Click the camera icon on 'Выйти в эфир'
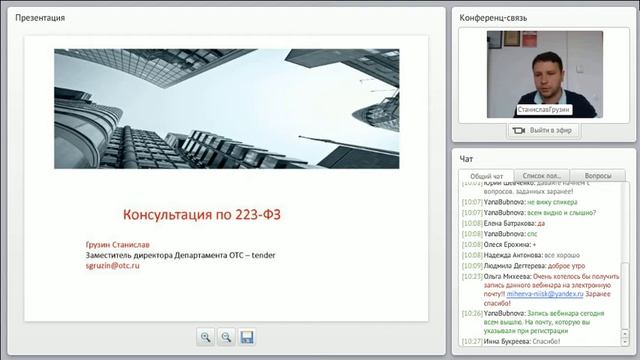The height and width of the screenshot is (360, 640). coord(519,131)
